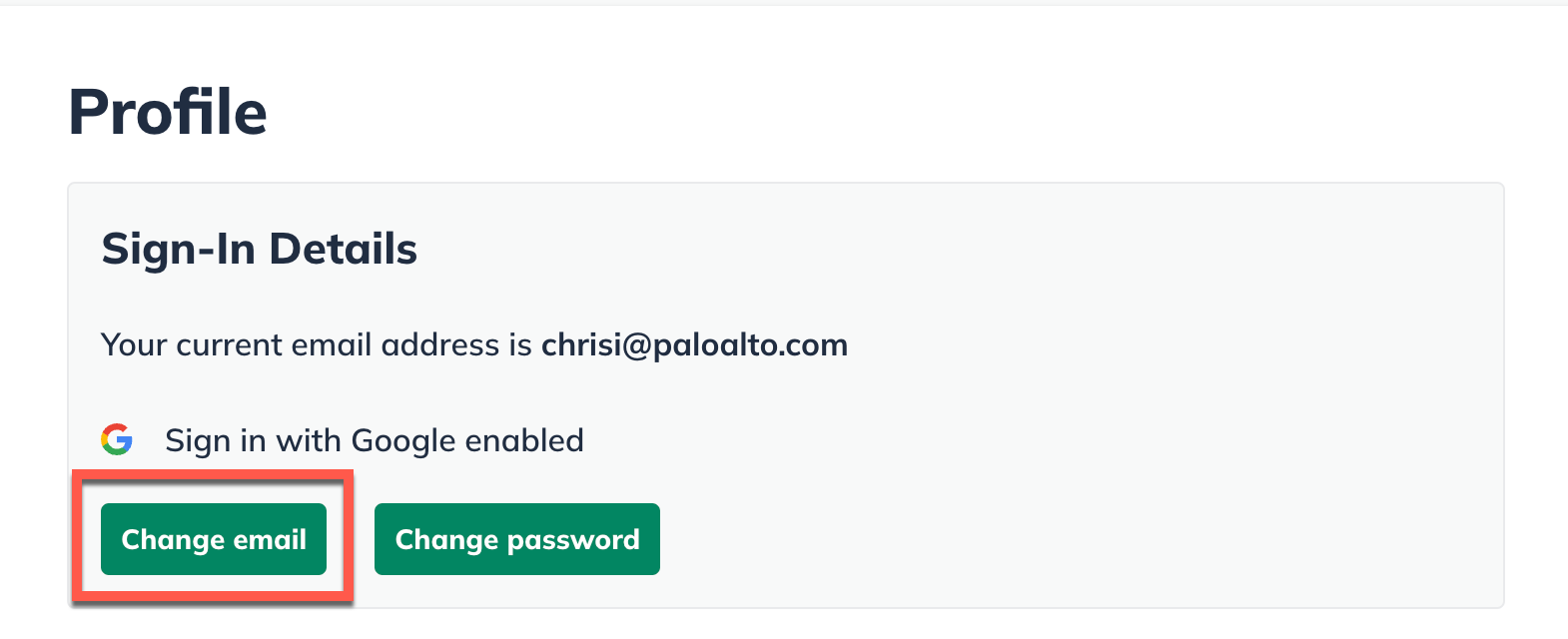Start updating your email address

(213, 539)
